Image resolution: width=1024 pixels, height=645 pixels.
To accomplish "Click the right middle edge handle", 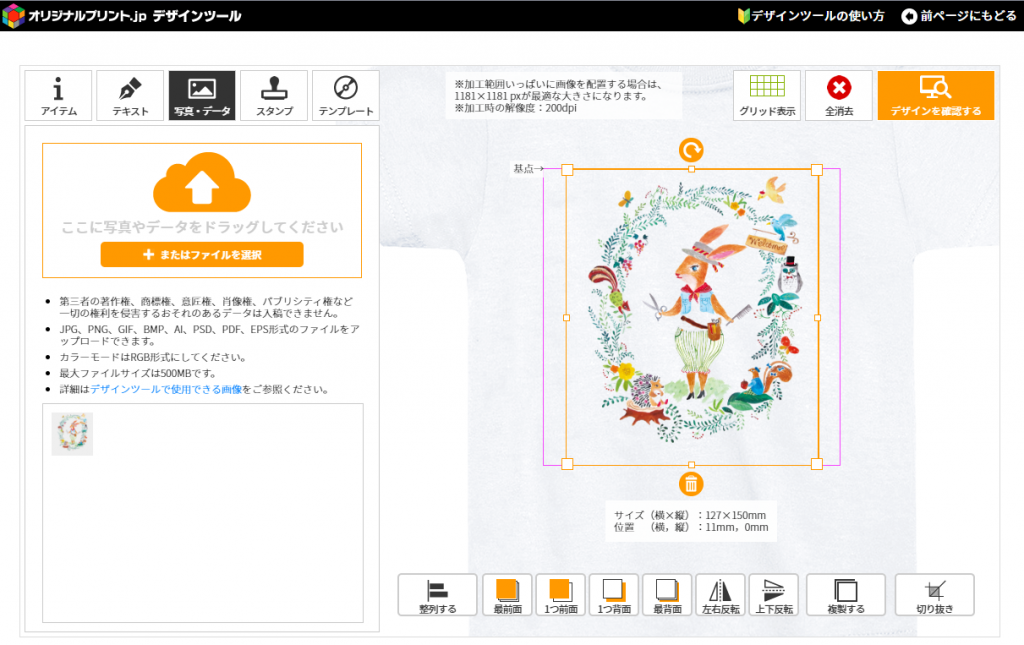I will coord(818,318).
